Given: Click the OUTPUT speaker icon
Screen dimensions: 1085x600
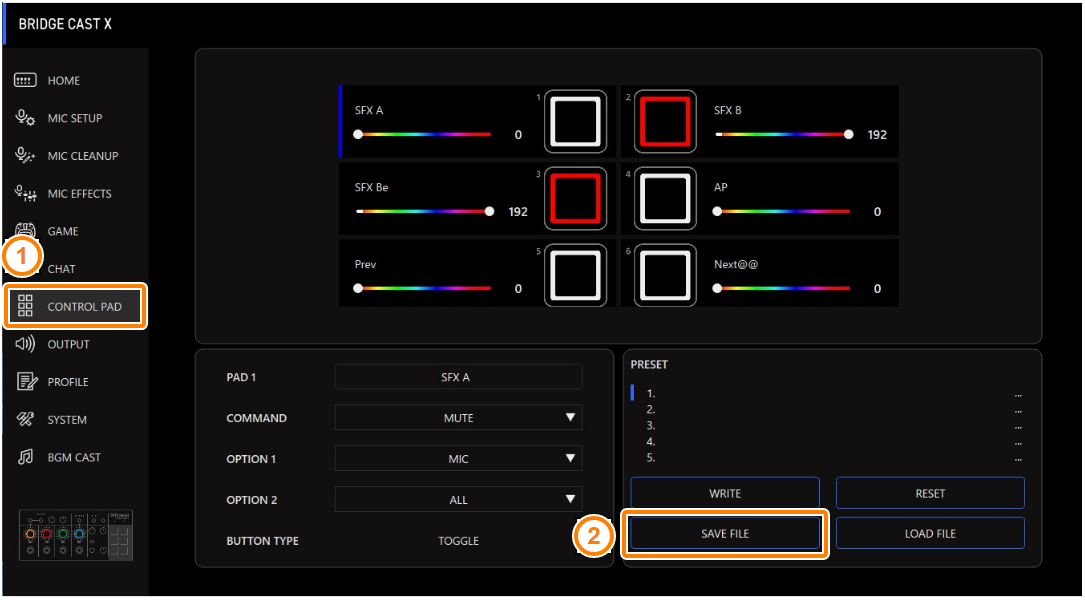Looking at the screenshot, I should pyautogui.click(x=25, y=344).
